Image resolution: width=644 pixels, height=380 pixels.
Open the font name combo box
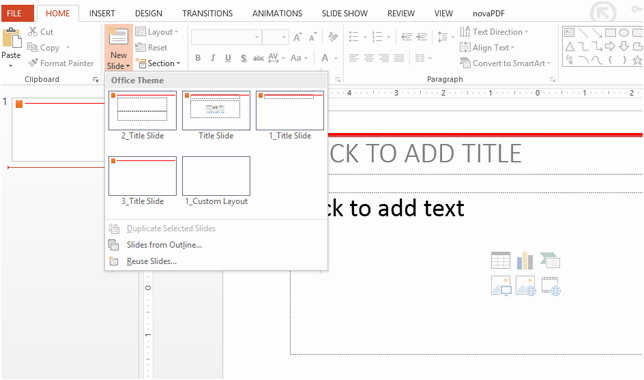(226, 37)
